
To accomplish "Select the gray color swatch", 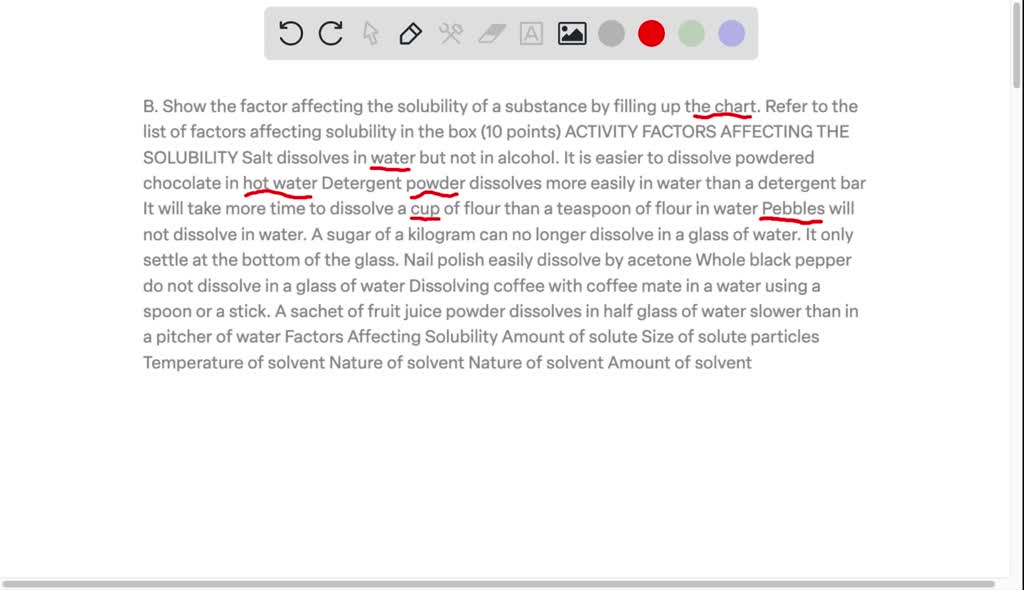I will coord(611,33).
